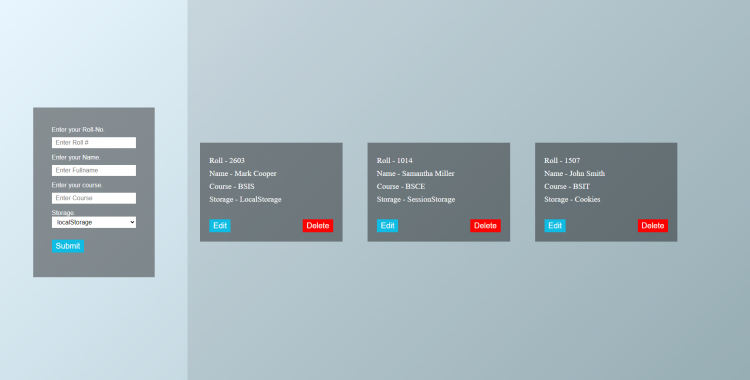Click the 'Enter your Roll-No.' label

pyautogui.click(x=78, y=130)
